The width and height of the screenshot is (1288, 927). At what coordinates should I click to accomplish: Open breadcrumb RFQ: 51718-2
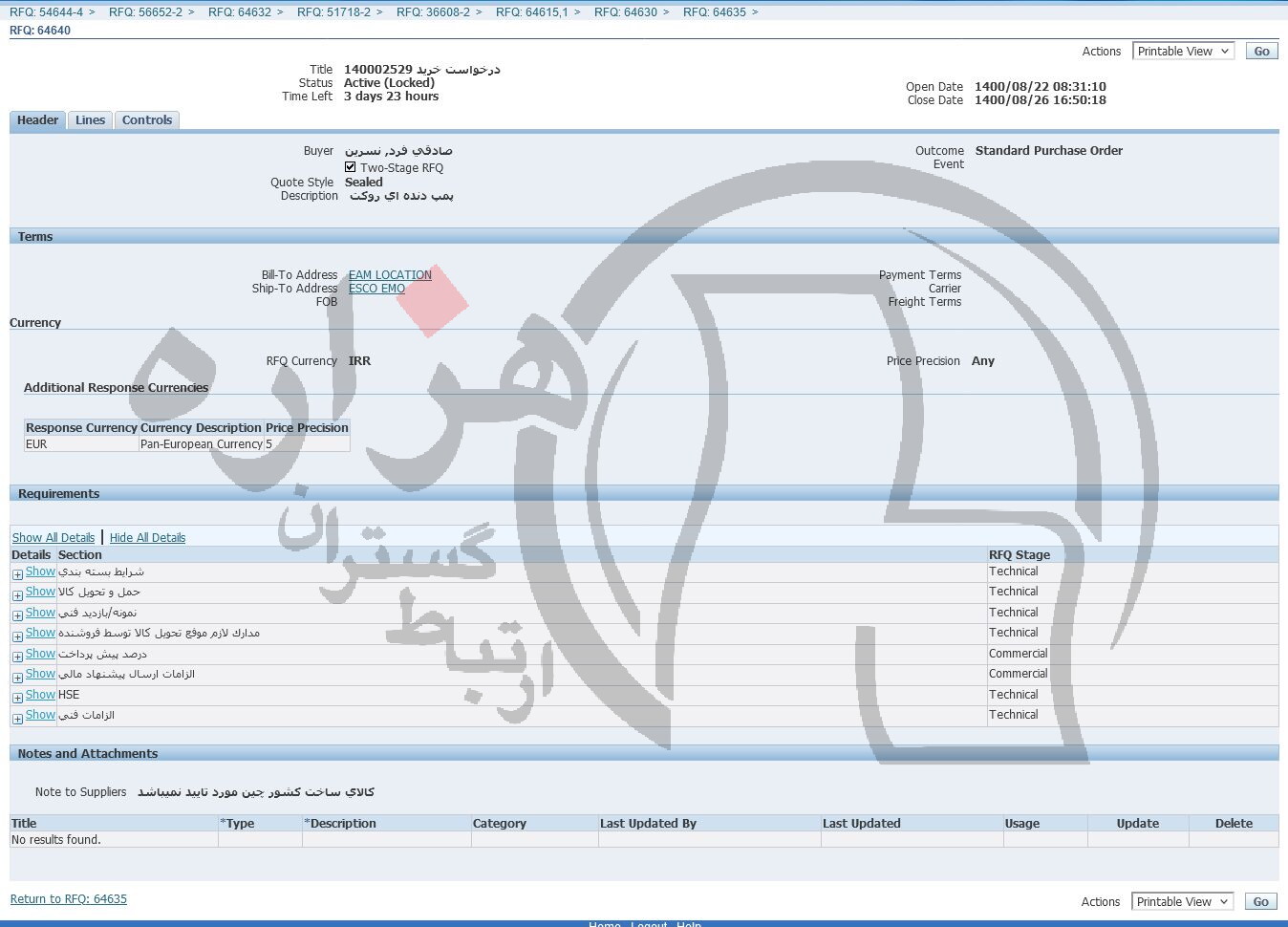click(x=333, y=12)
